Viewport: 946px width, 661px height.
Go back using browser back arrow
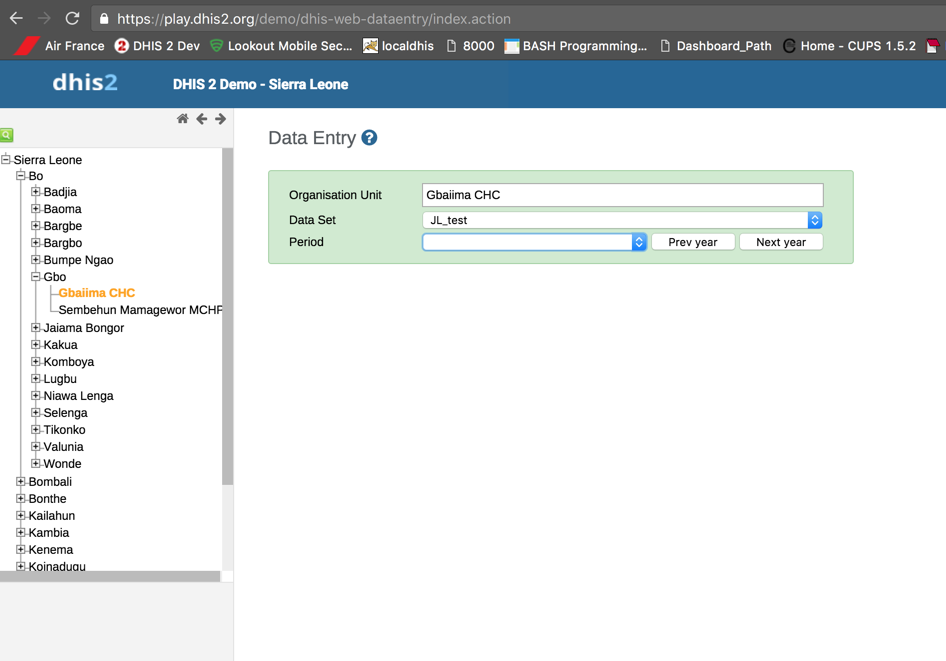16,18
